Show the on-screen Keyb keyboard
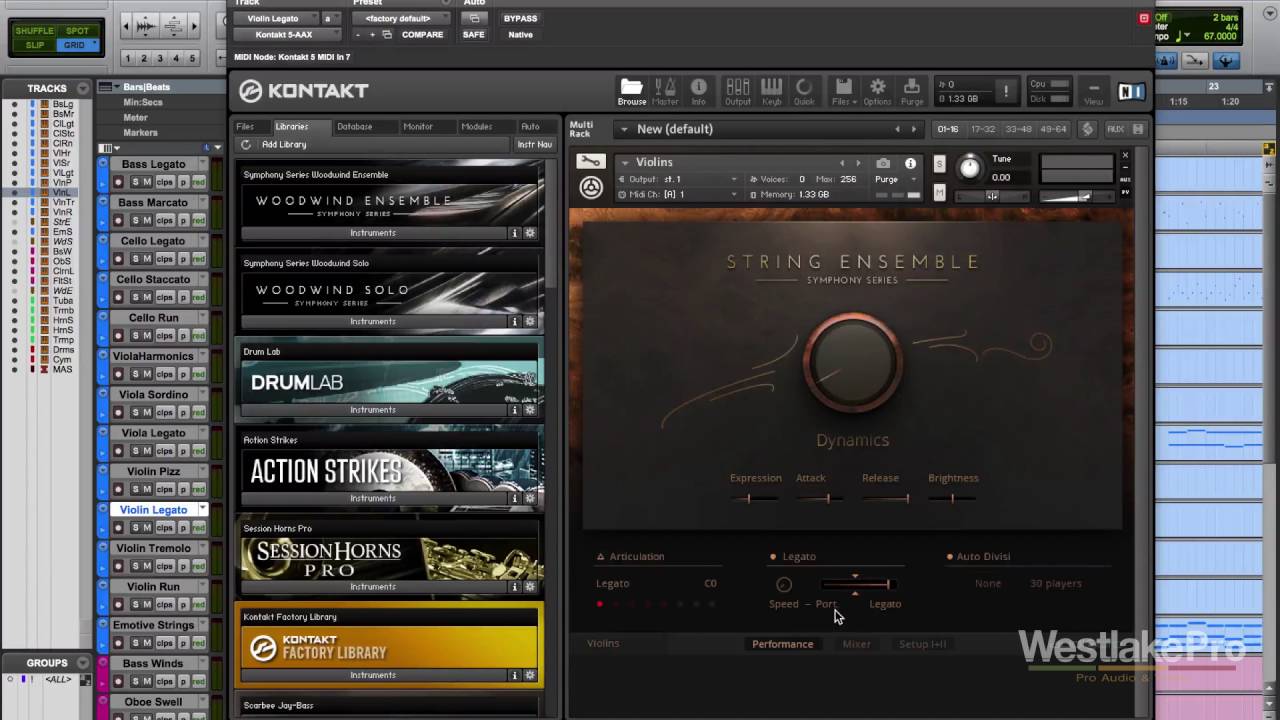Viewport: 1280px width, 720px height. pyautogui.click(x=771, y=91)
